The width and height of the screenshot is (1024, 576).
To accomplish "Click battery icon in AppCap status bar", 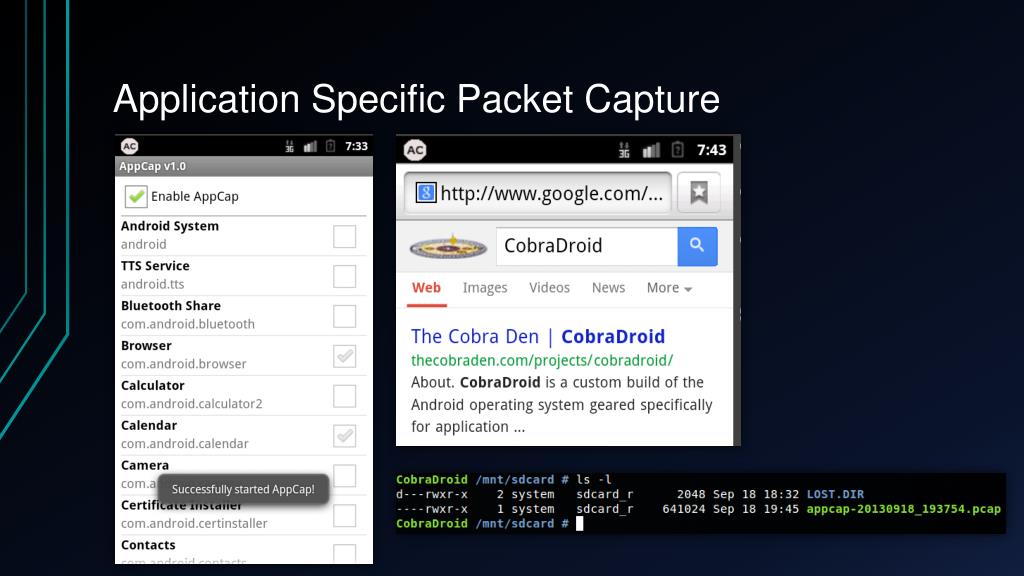I will click(x=330, y=146).
